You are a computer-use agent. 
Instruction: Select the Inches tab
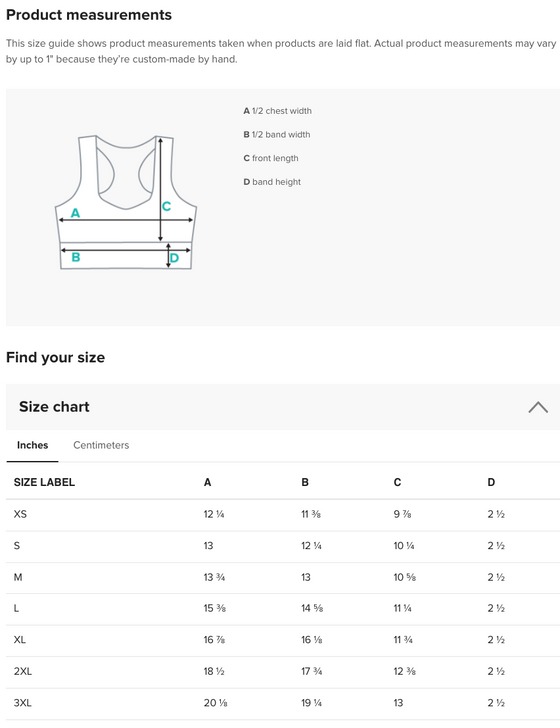pos(33,445)
